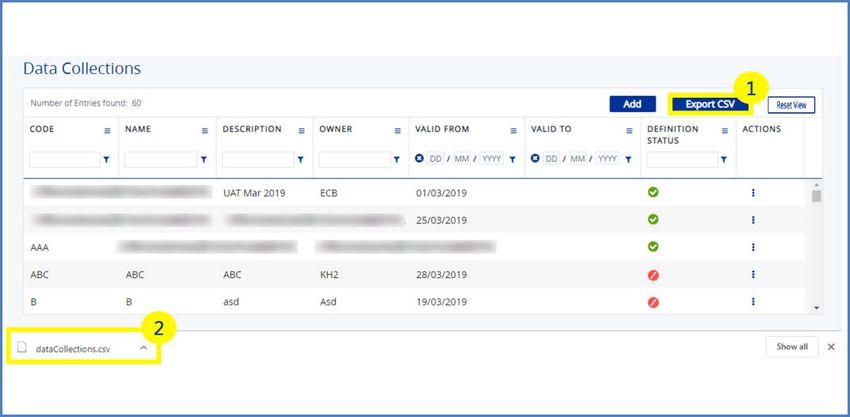Image resolution: width=850 pixels, height=417 pixels.
Task: Export the table with Export CSV
Action: (710, 105)
